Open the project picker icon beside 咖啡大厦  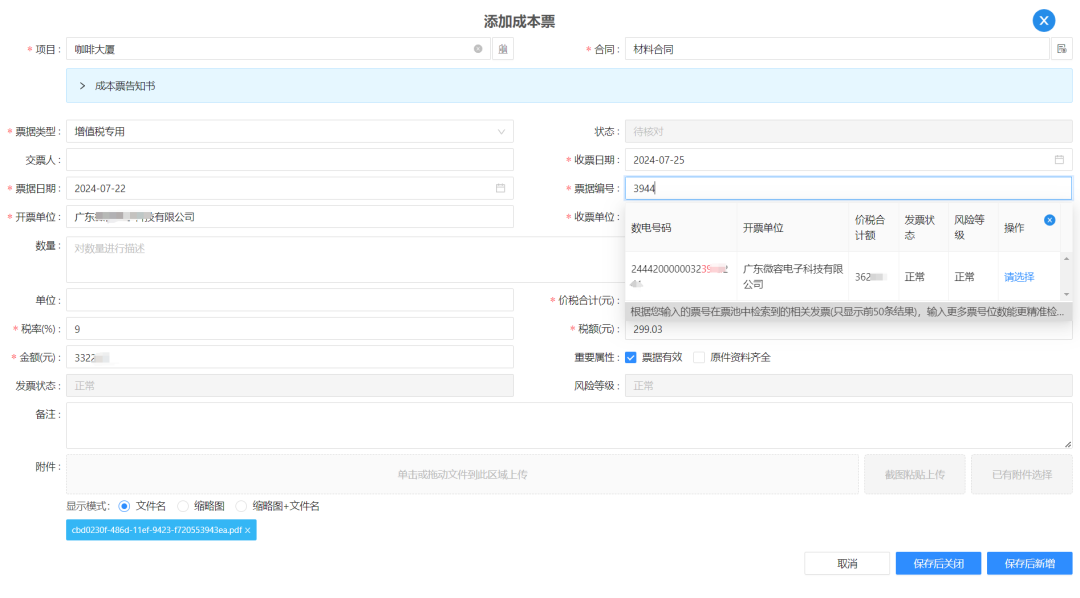point(502,49)
